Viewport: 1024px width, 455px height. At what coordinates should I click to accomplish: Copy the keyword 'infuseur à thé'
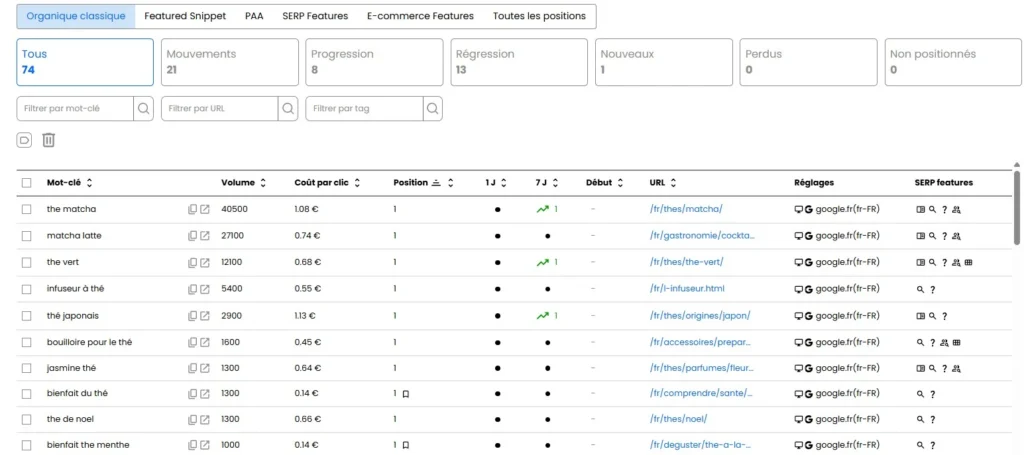coord(191,288)
